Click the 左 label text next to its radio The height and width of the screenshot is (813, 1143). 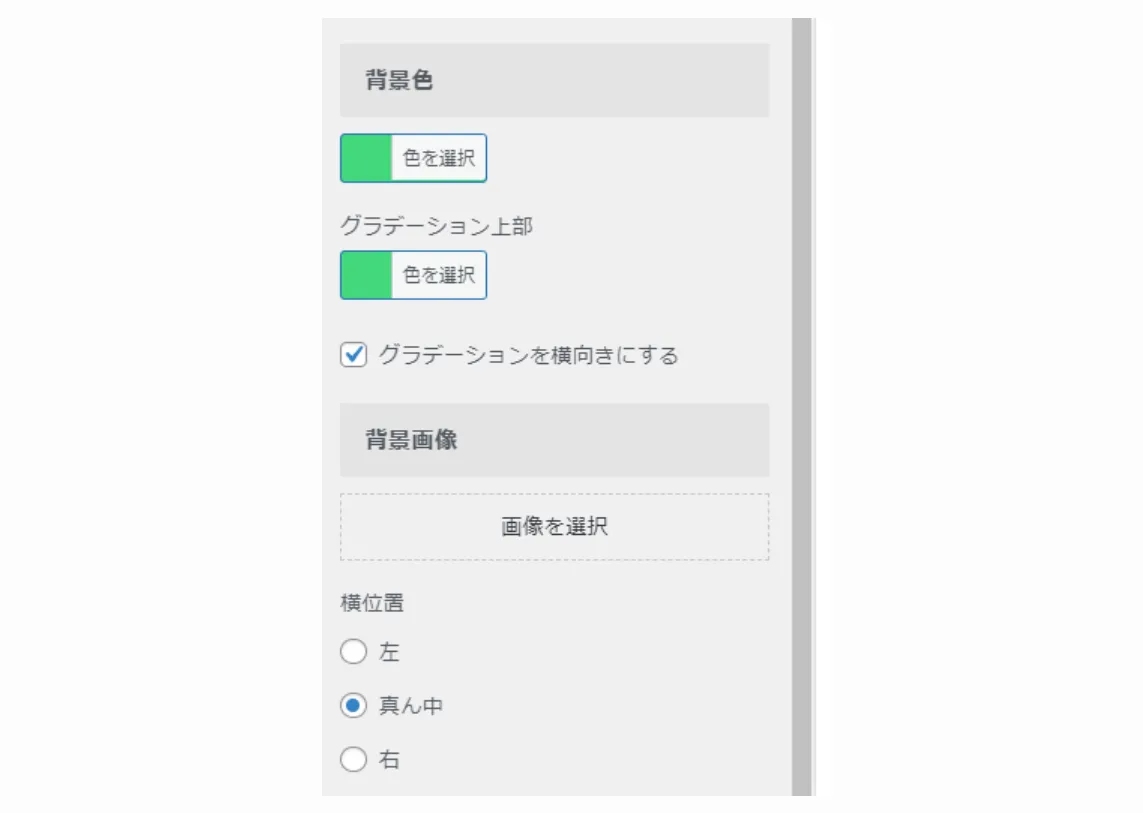389,651
